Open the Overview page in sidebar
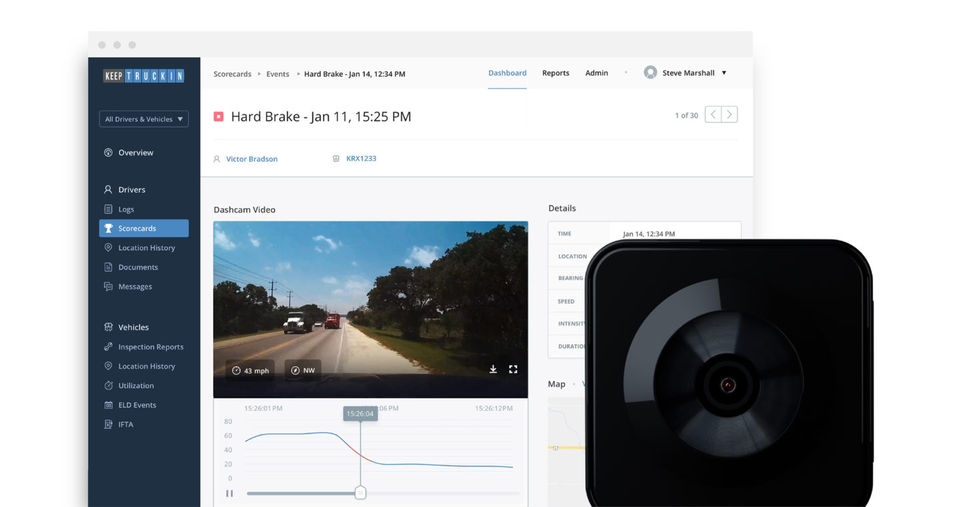Screen dimensions: 960x507 135,152
